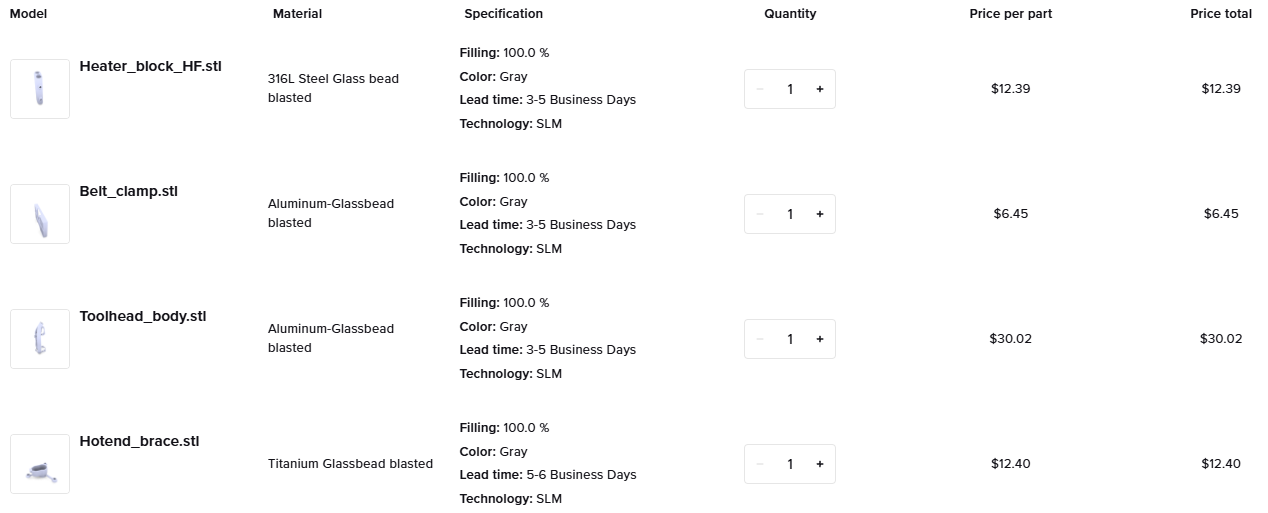Click quantity field for Hotend_brace.stl

click(x=790, y=464)
